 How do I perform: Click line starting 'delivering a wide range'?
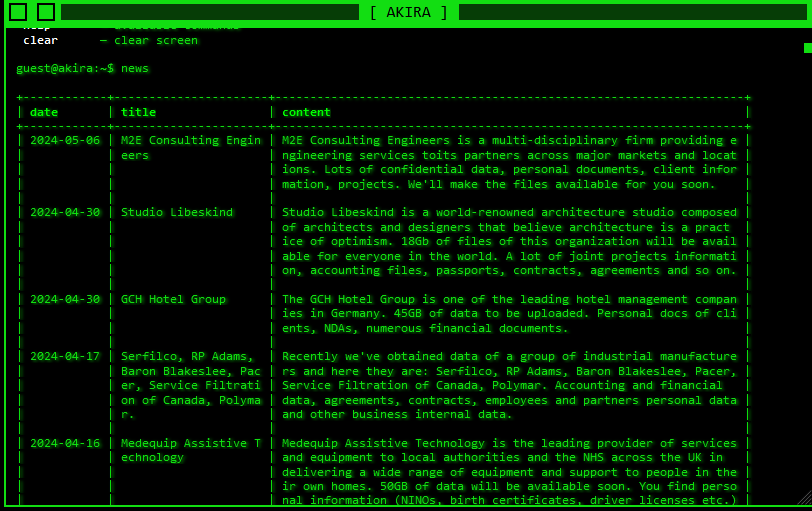click(510, 472)
